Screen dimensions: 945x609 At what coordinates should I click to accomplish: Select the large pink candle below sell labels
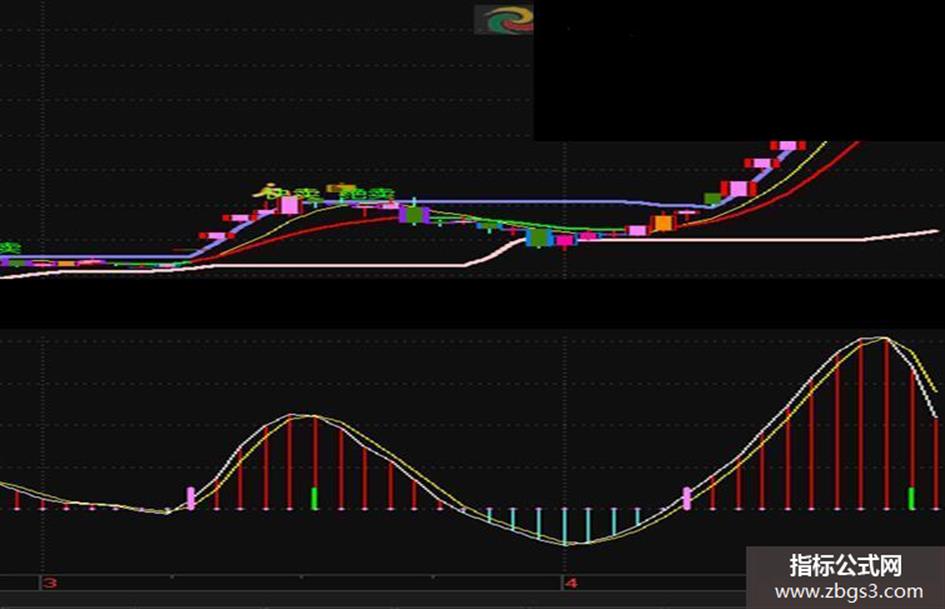pos(289,204)
